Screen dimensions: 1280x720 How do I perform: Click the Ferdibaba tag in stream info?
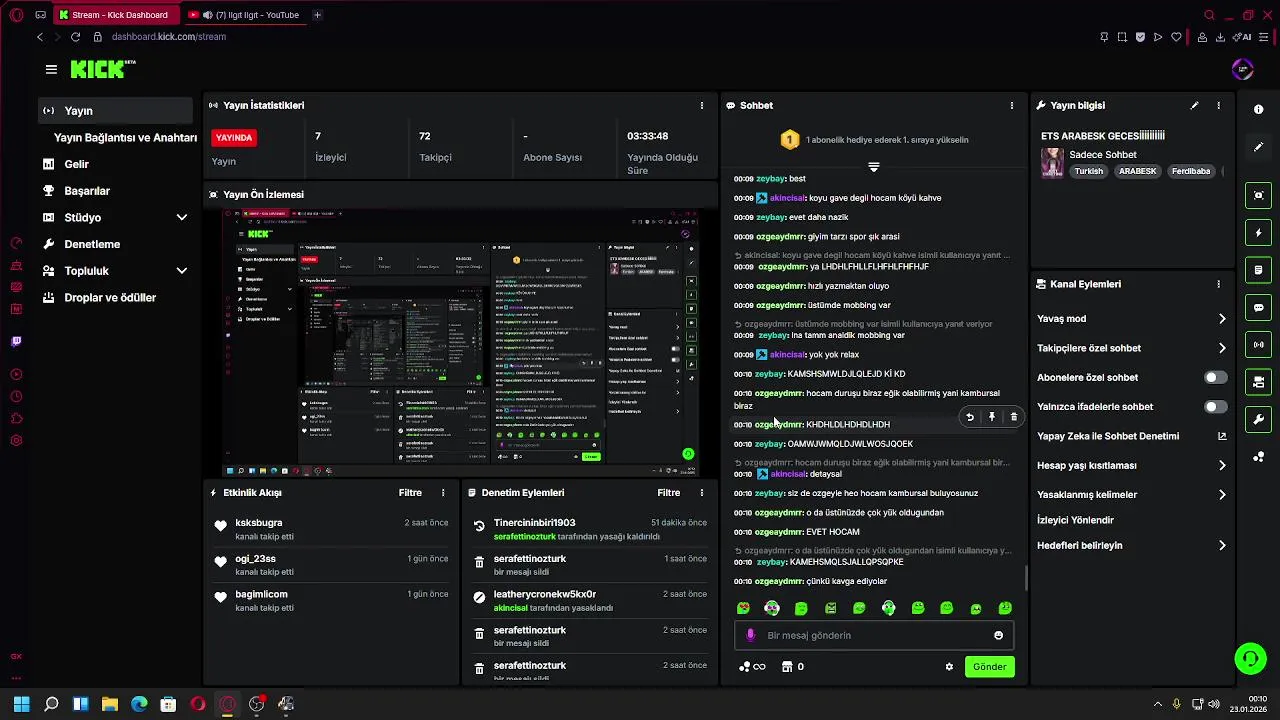tap(1191, 171)
